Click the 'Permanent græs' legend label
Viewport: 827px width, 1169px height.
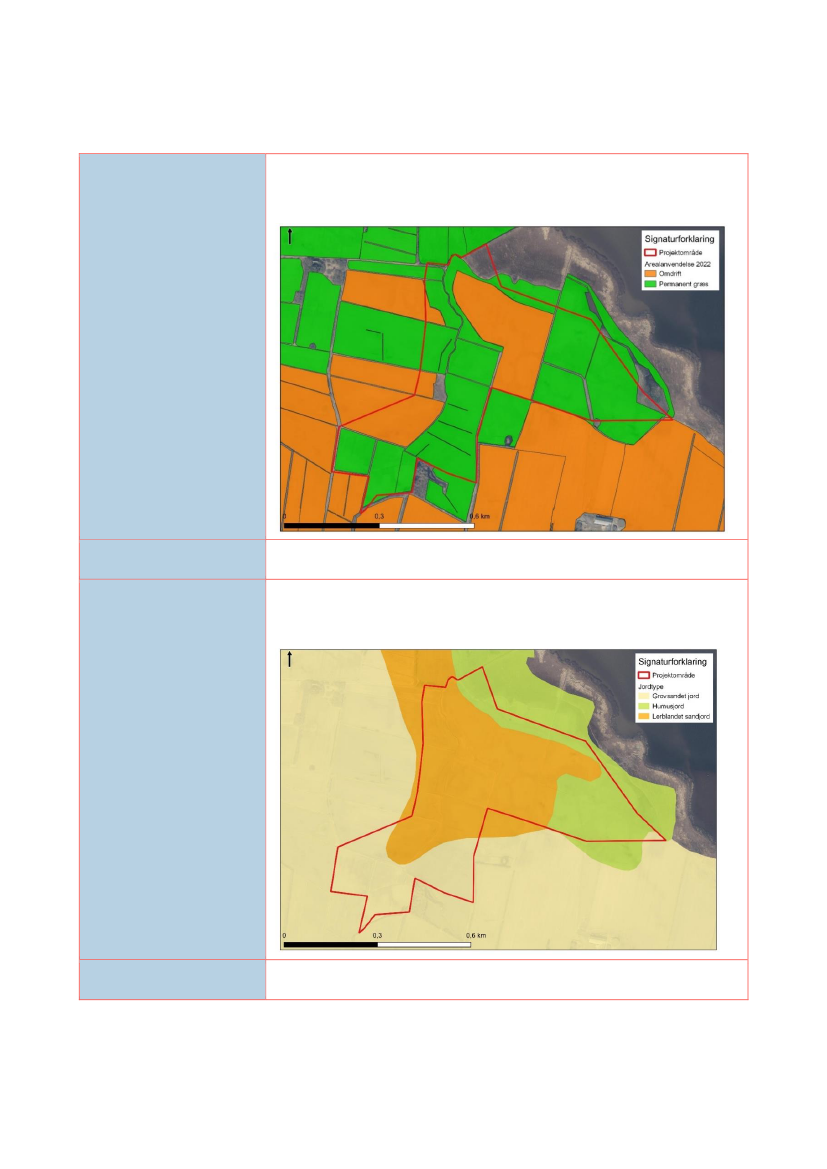click(x=683, y=284)
